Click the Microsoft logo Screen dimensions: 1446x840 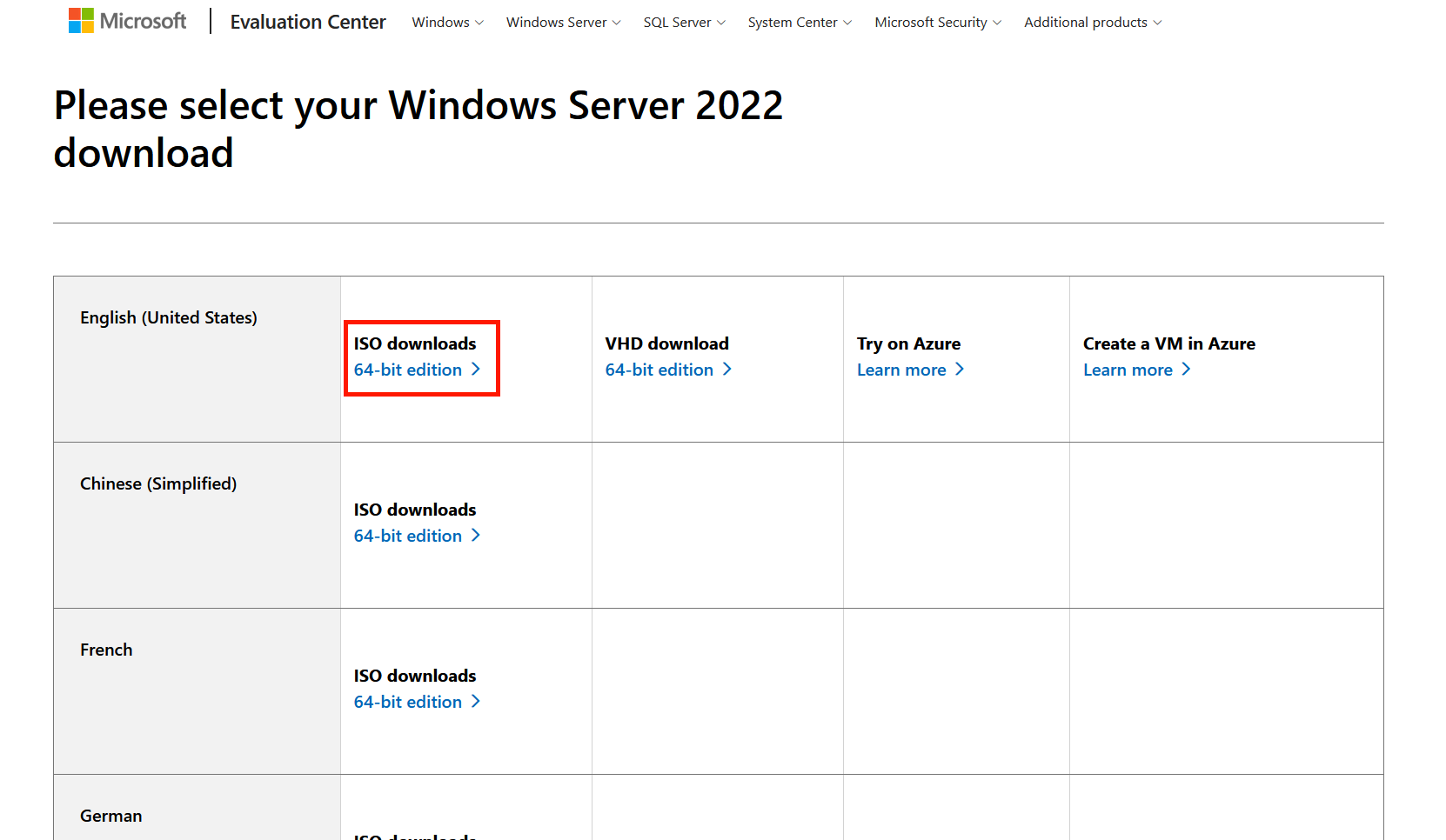(127, 21)
